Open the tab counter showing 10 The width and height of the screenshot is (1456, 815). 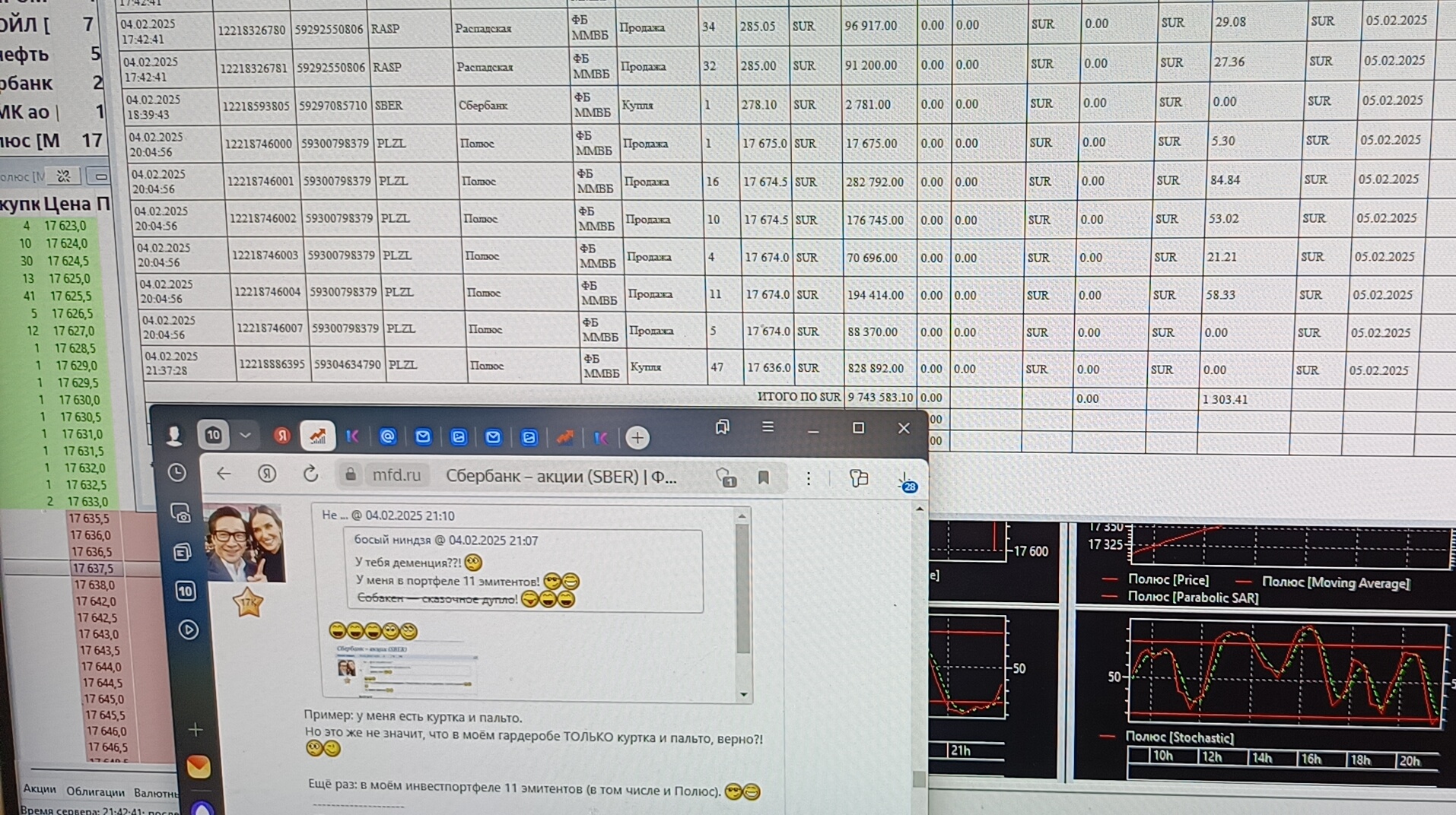click(x=213, y=435)
